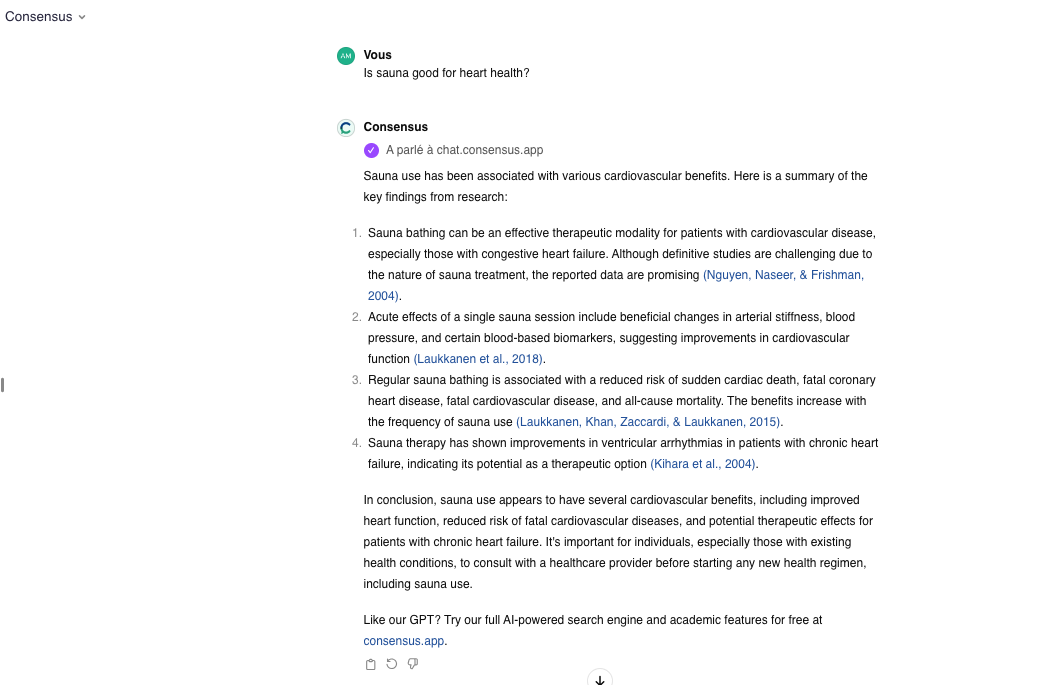Open the Kihara et al., 2004 reference
Image resolution: width=1038 pixels, height=685 pixels.
pyautogui.click(x=703, y=464)
